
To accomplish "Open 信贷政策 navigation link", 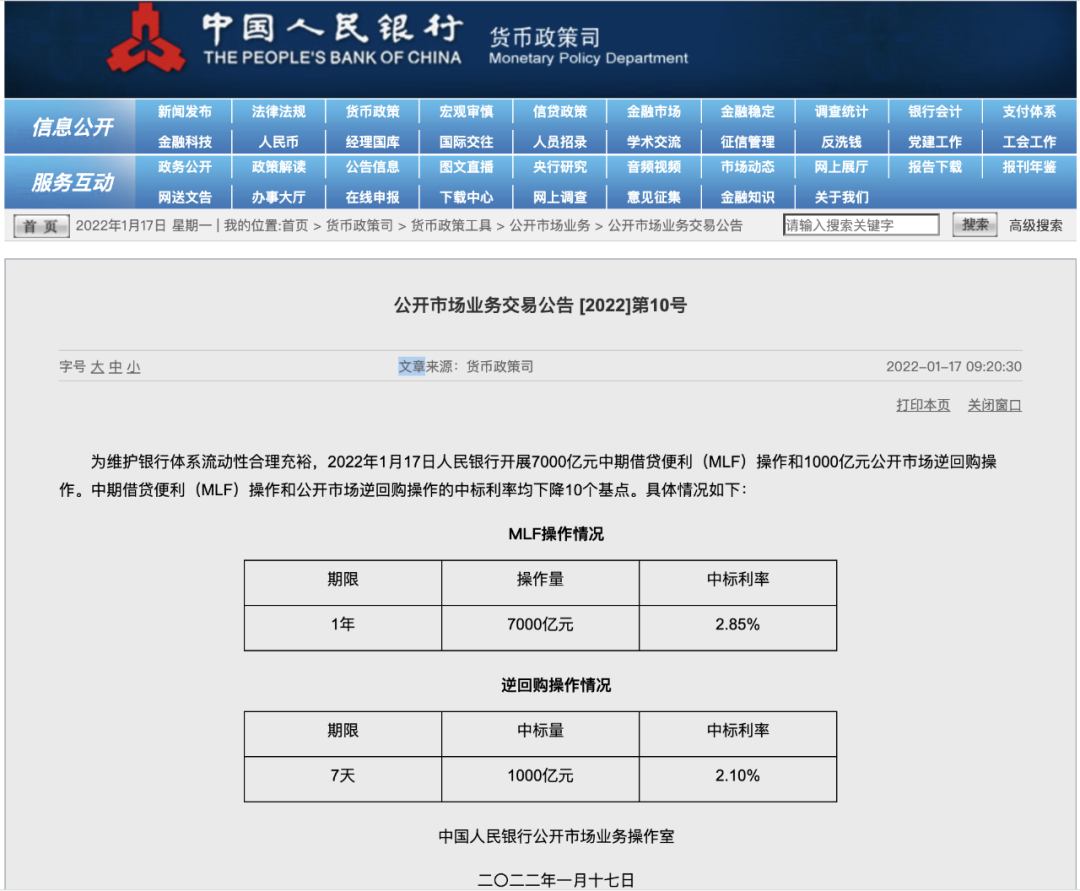I will 560,112.
